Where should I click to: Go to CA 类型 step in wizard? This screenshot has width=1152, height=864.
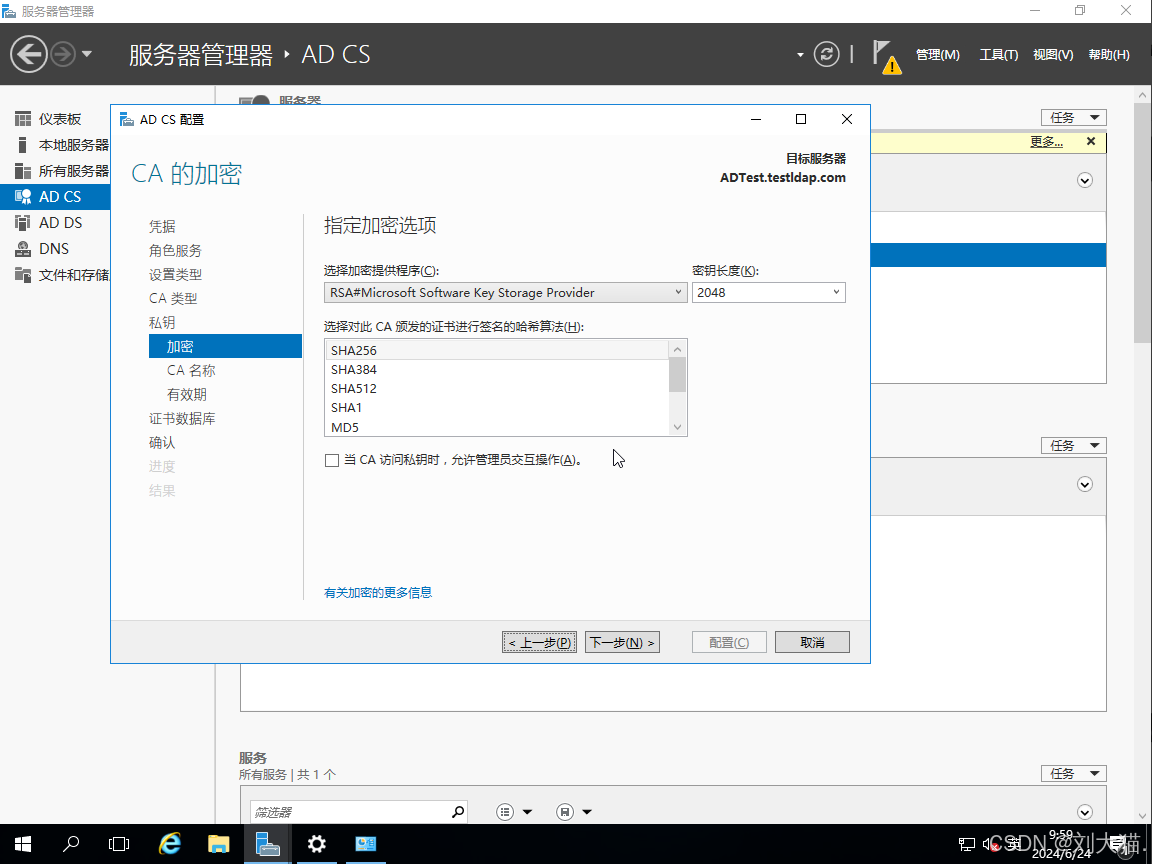173,298
